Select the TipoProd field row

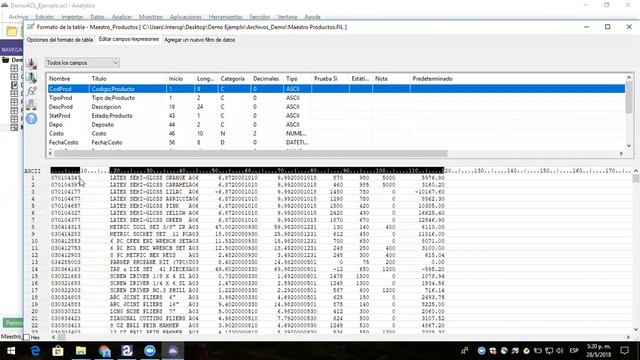click(336, 98)
